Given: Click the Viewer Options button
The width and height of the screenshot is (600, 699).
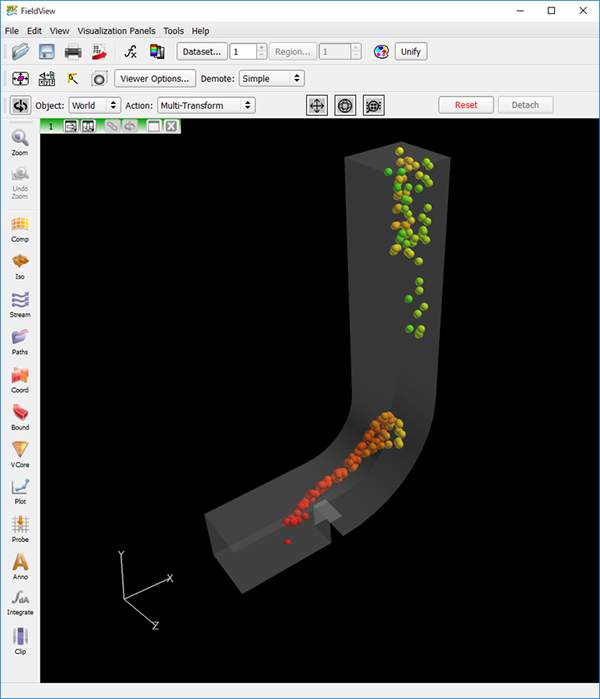Looking at the screenshot, I should (x=154, y=78).
